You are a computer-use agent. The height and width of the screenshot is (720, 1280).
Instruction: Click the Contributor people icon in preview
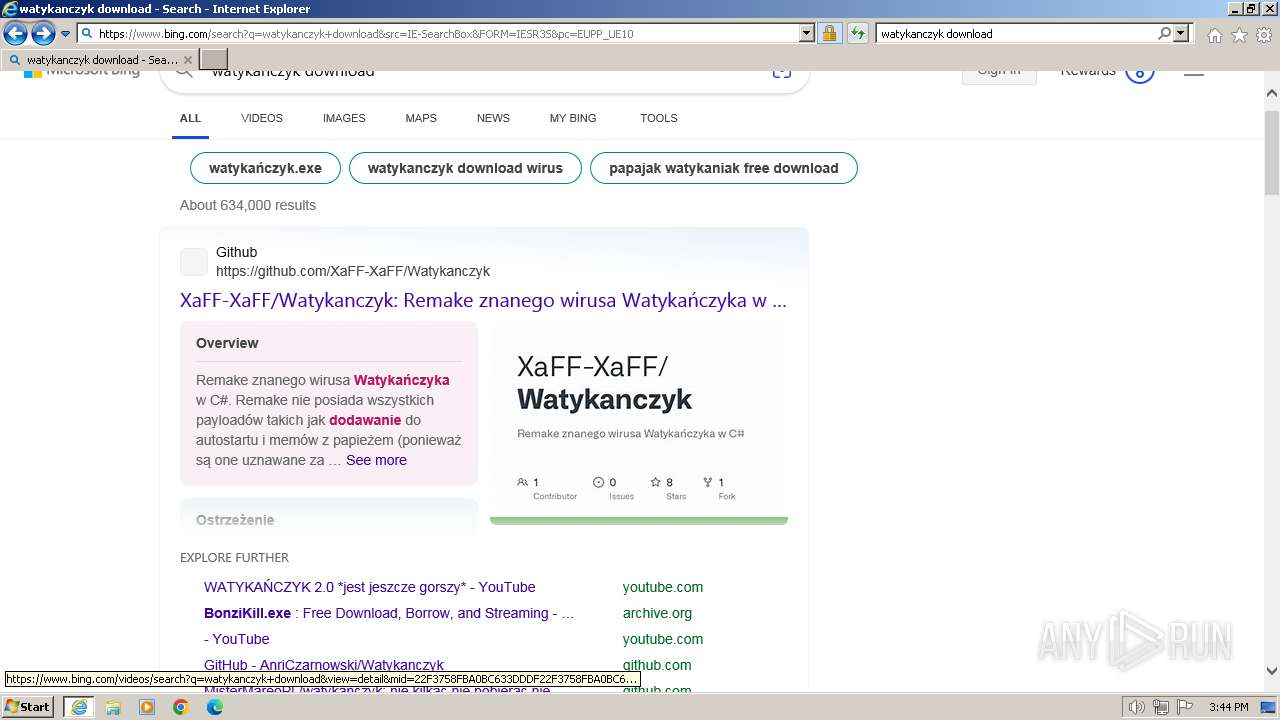[522, 482]
